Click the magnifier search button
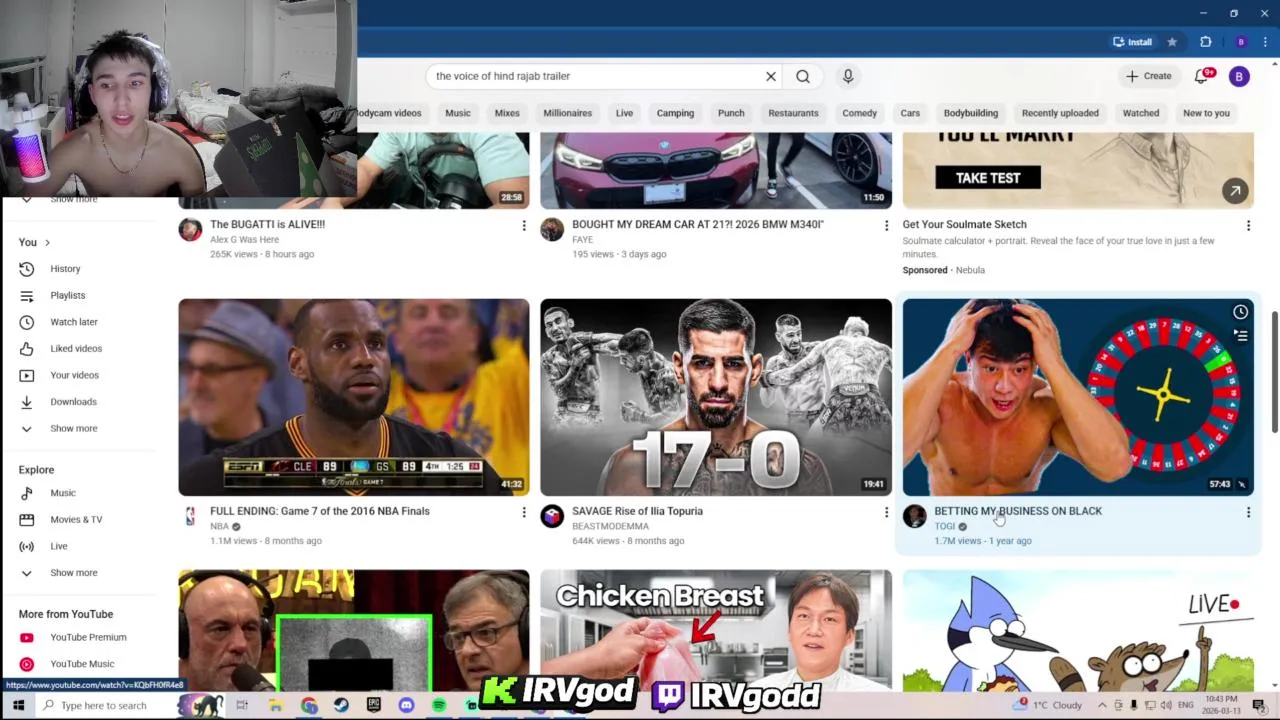 pos(803,76)
